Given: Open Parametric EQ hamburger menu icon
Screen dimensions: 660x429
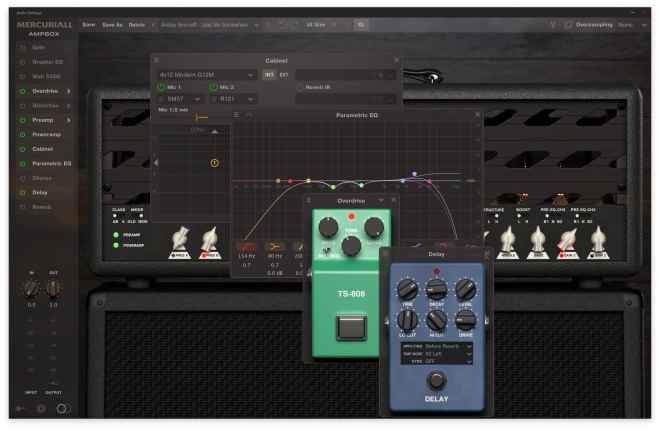Looking at the screenshot, I should (x=236, y=115).
